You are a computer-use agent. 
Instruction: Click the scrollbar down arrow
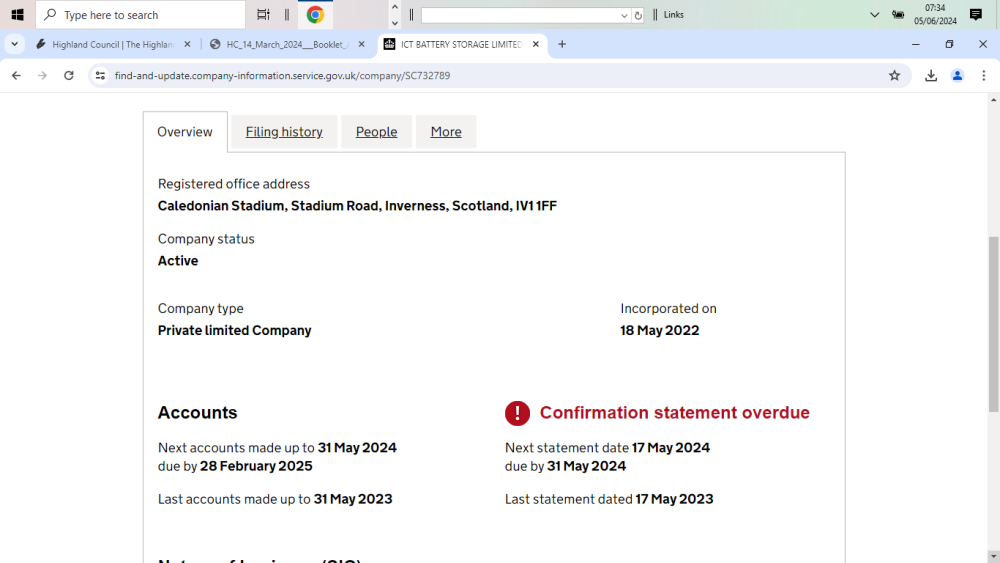coord(994,557)
